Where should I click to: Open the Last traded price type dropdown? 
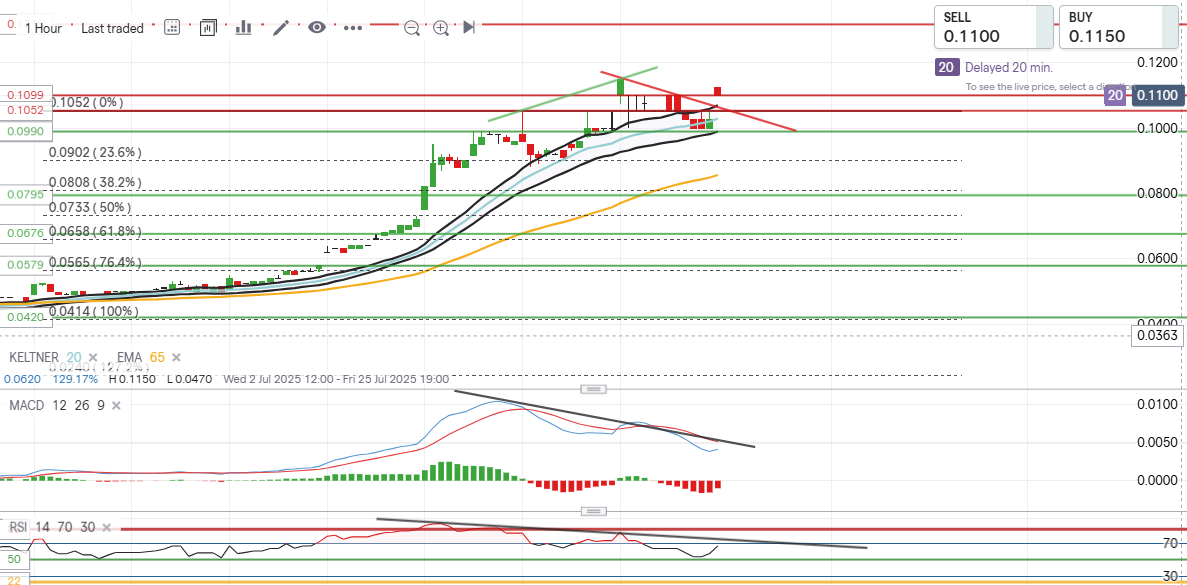click(112, 28)
